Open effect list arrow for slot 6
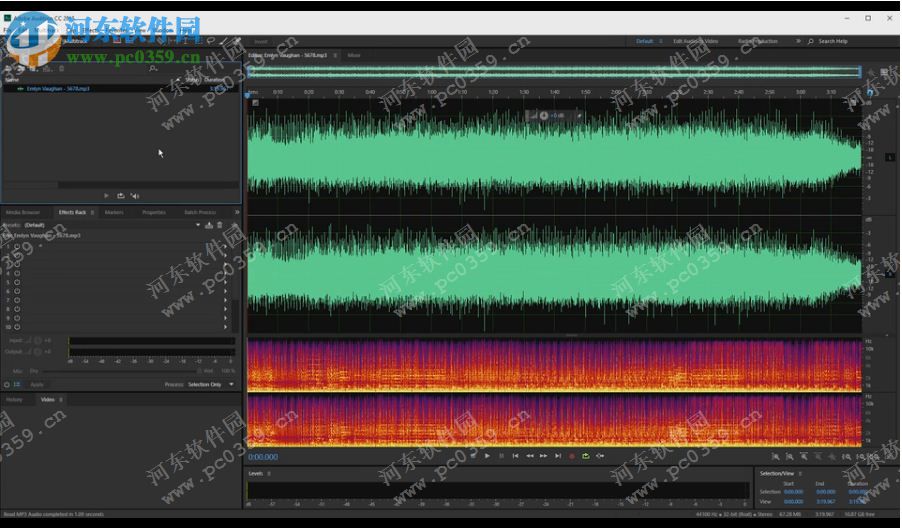902x528 pixels. click(x=225, y=292)
